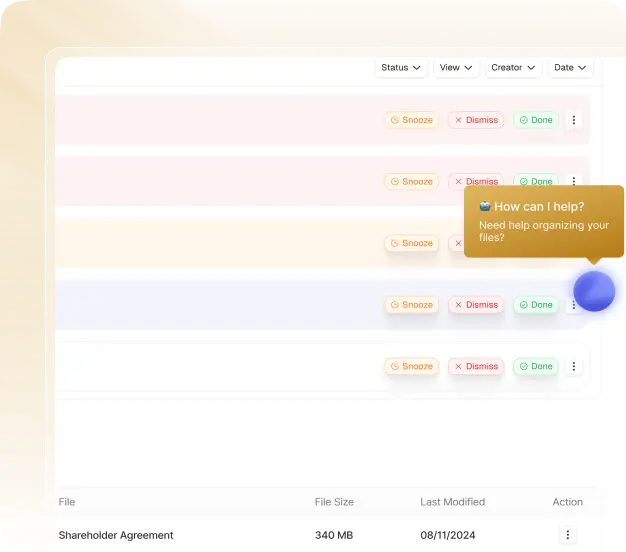Mark the blue row item as Done

pos(536,305)
